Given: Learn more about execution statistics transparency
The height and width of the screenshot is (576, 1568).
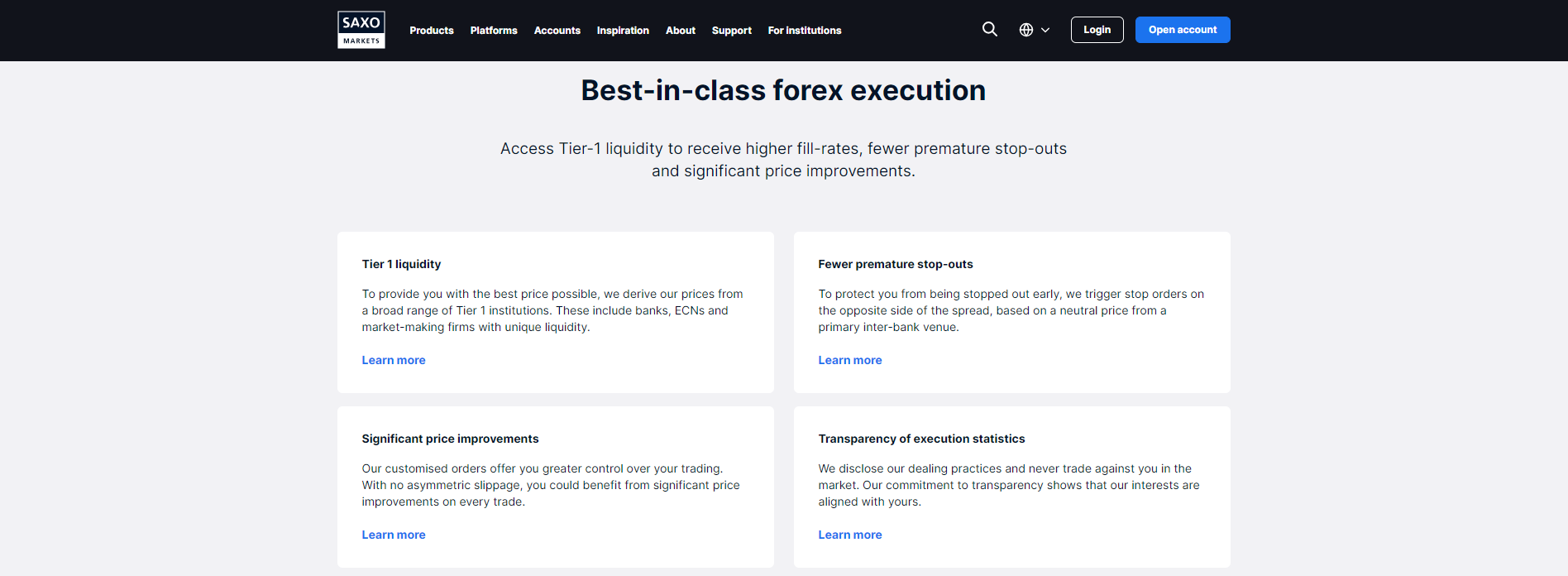Looking at the screenshot, I should tap(850, 535).
